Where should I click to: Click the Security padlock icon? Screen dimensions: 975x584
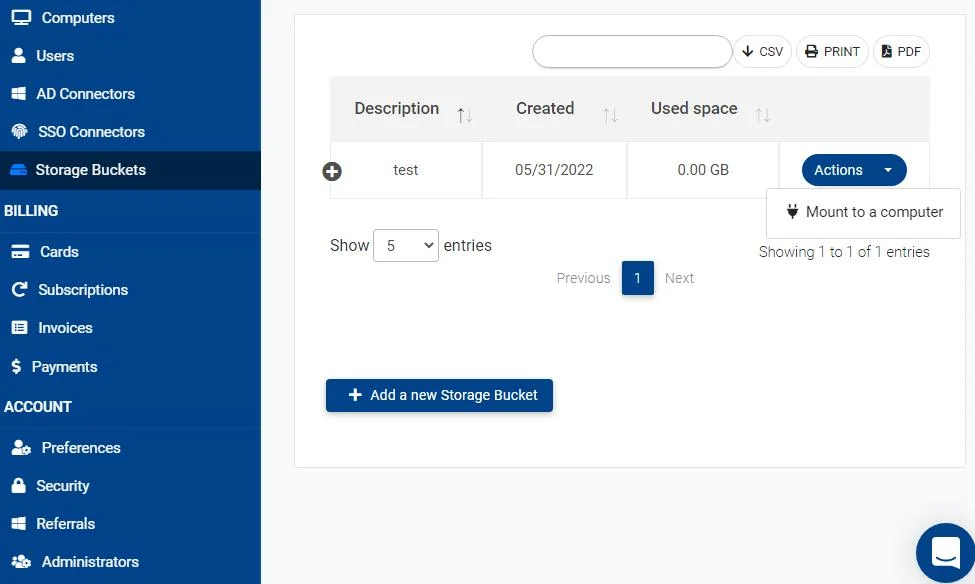(19, 485)
